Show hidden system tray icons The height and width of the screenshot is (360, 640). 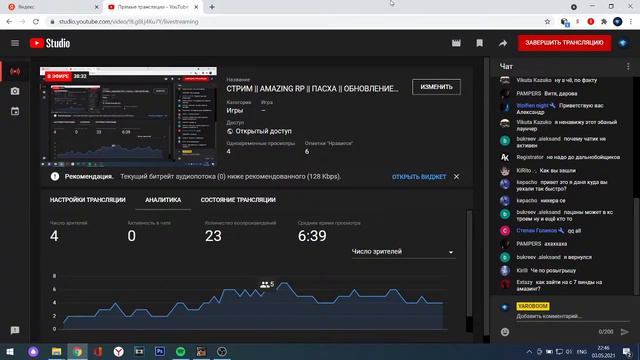tap(529, 351)
